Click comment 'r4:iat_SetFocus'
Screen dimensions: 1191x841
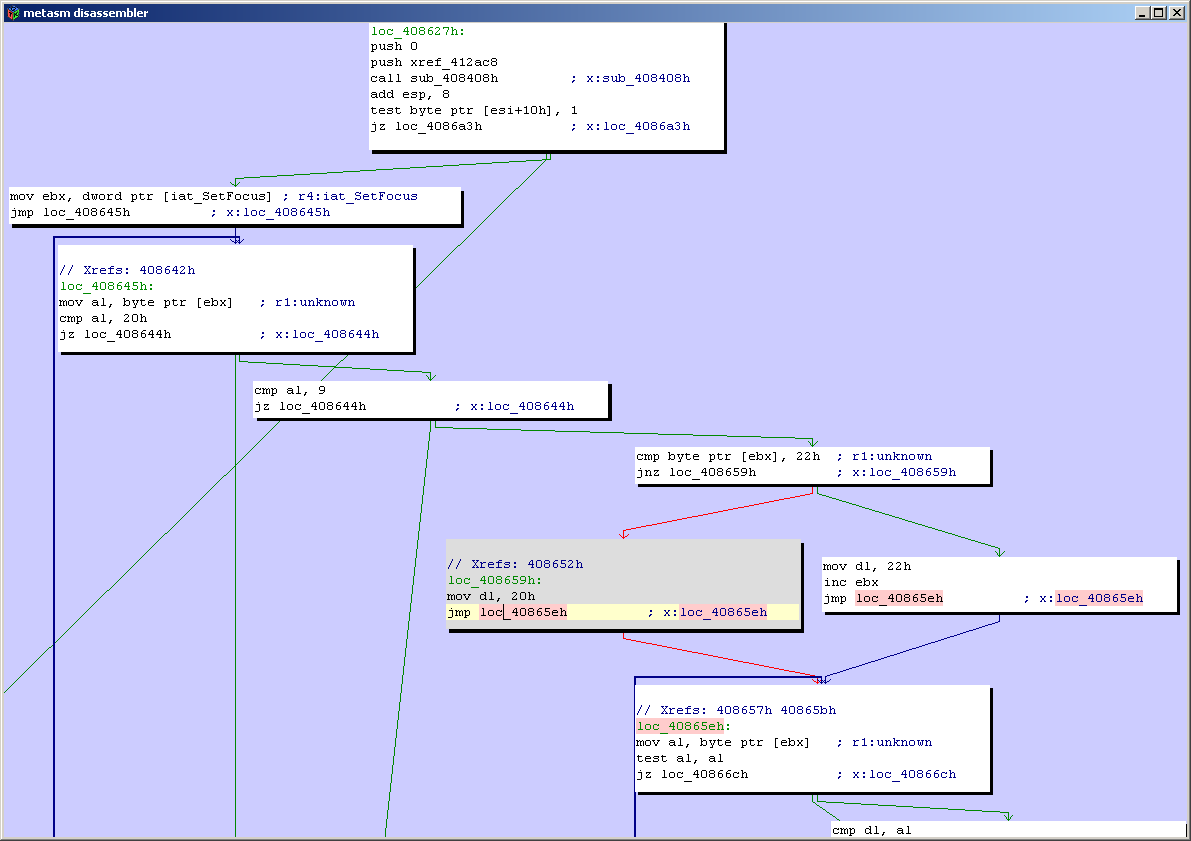(358, 196)
